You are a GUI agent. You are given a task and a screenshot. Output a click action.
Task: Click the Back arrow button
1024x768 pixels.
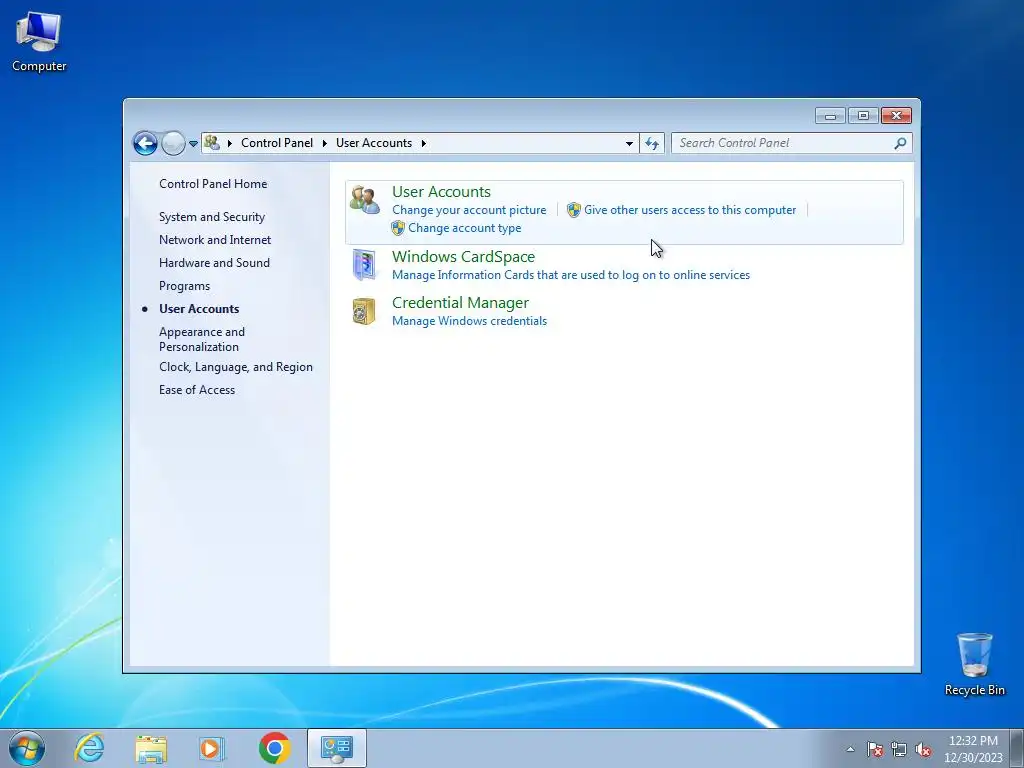click(145, 143)
